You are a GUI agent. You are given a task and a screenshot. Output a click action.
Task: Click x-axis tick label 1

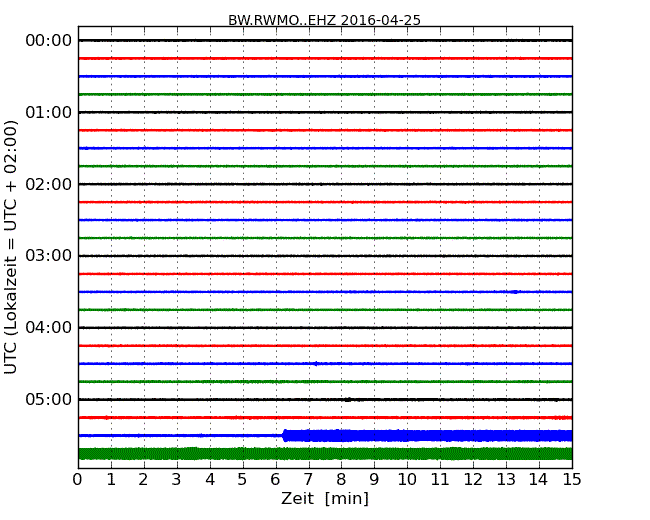111,480
